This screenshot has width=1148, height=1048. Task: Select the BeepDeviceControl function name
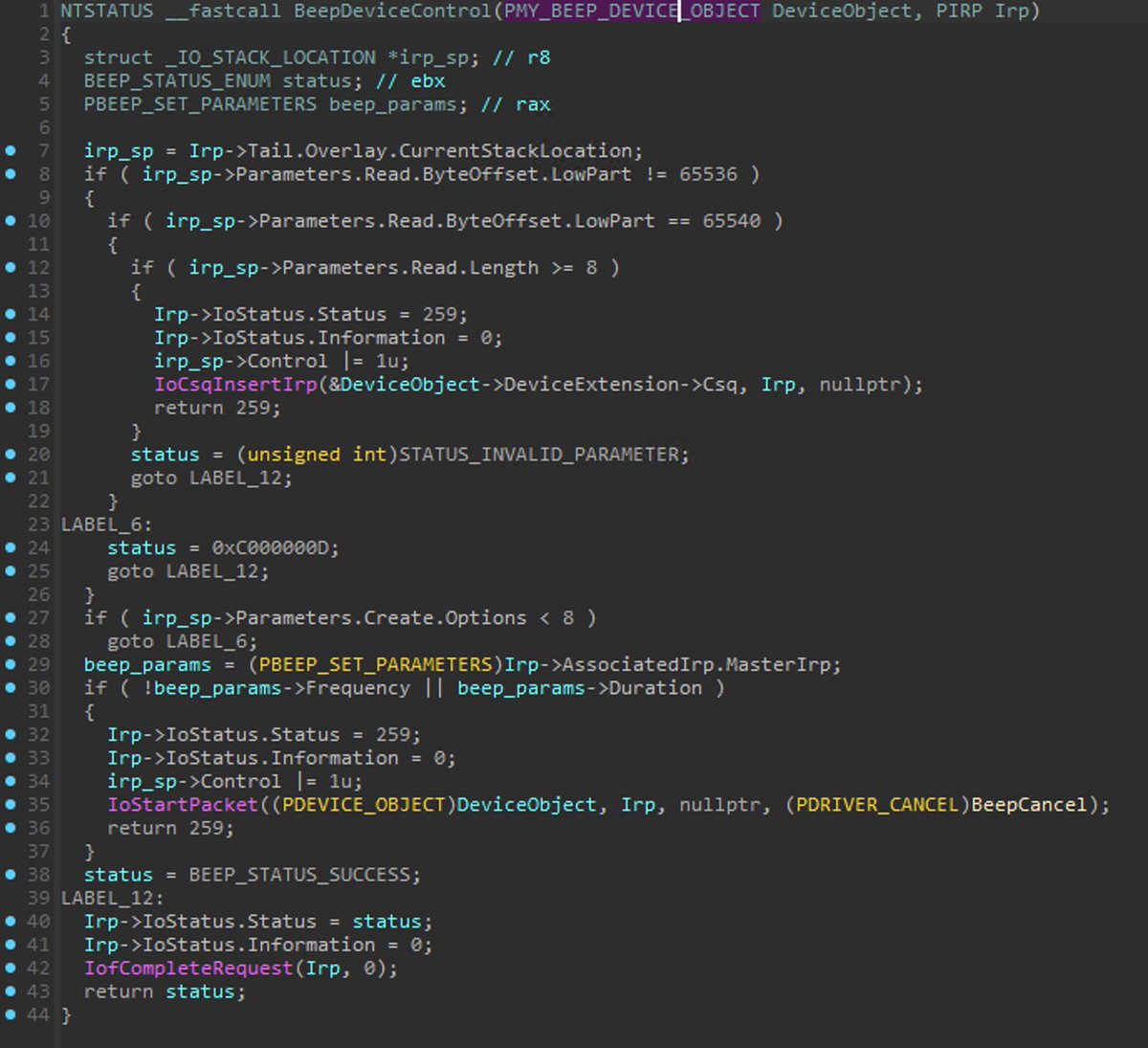[x=392, y=11]
